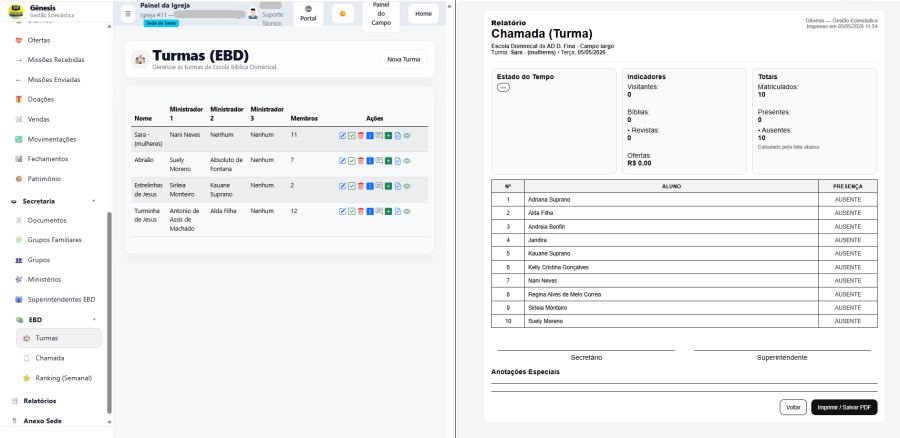This screenshot has width=900, height=438.
Task: Click sidebar scrollbar down arrow
Action: click(x=109, y=421)
